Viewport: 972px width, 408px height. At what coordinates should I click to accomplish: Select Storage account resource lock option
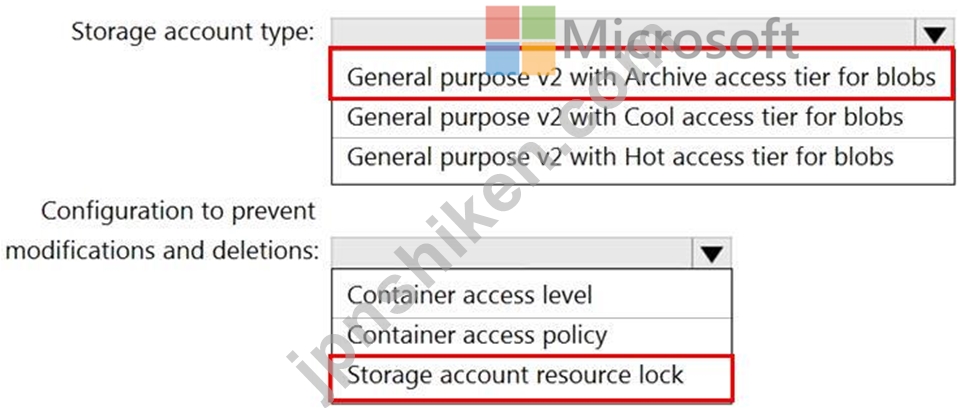point(532,376)
